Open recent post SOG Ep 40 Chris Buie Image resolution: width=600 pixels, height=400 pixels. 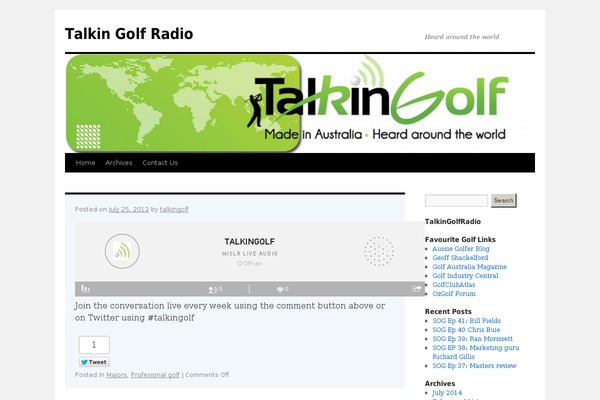[x=466, y=330]
